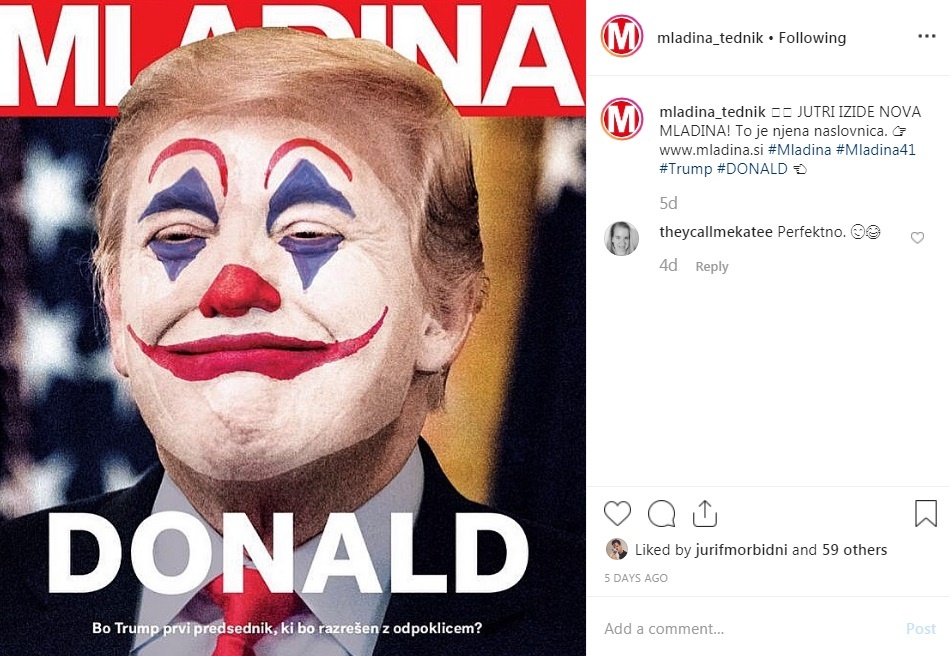The height and width of the screenshot is (656, 950).
Task: Click the small avatar next to Liked by
Action: [x=617, y=549]
